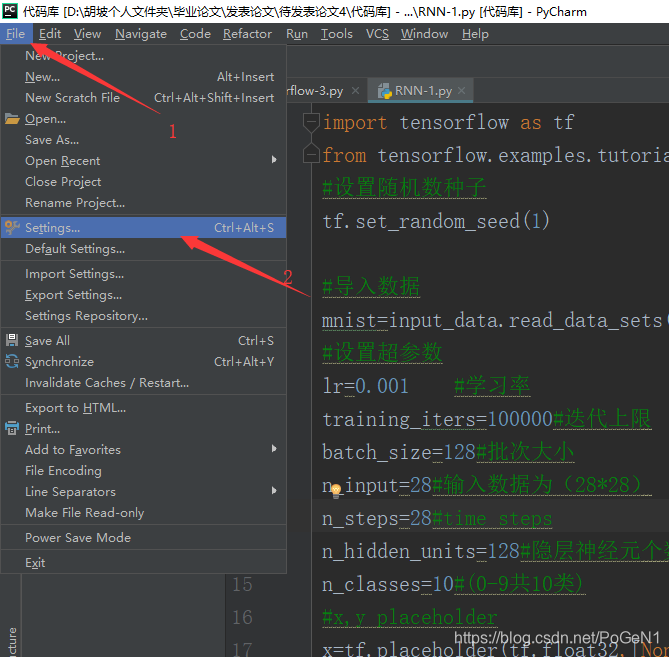Viewport: 669px width, 657px height.
Task: Select Save All menu item
Action: coord(143,340)
